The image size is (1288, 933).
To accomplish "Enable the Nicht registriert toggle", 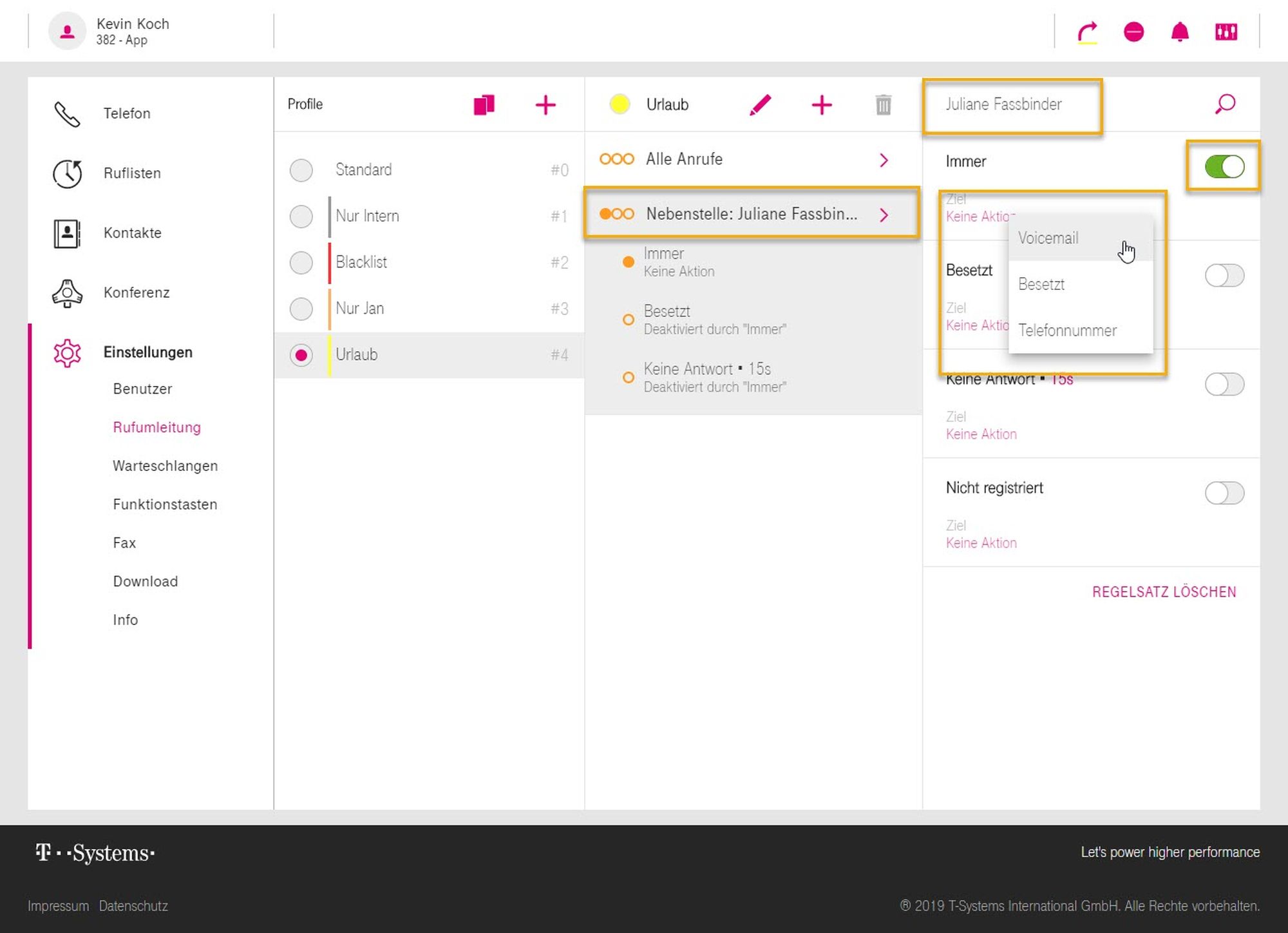I will pyautogui.click(x=1224, y=493).
